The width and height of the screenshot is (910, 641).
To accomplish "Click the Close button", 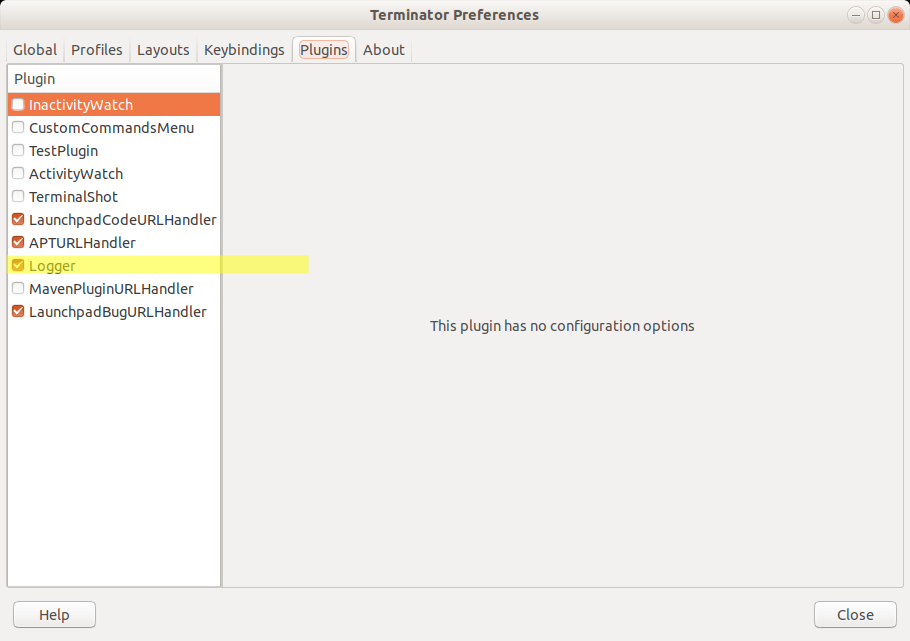I will click(x=855, y=614).
